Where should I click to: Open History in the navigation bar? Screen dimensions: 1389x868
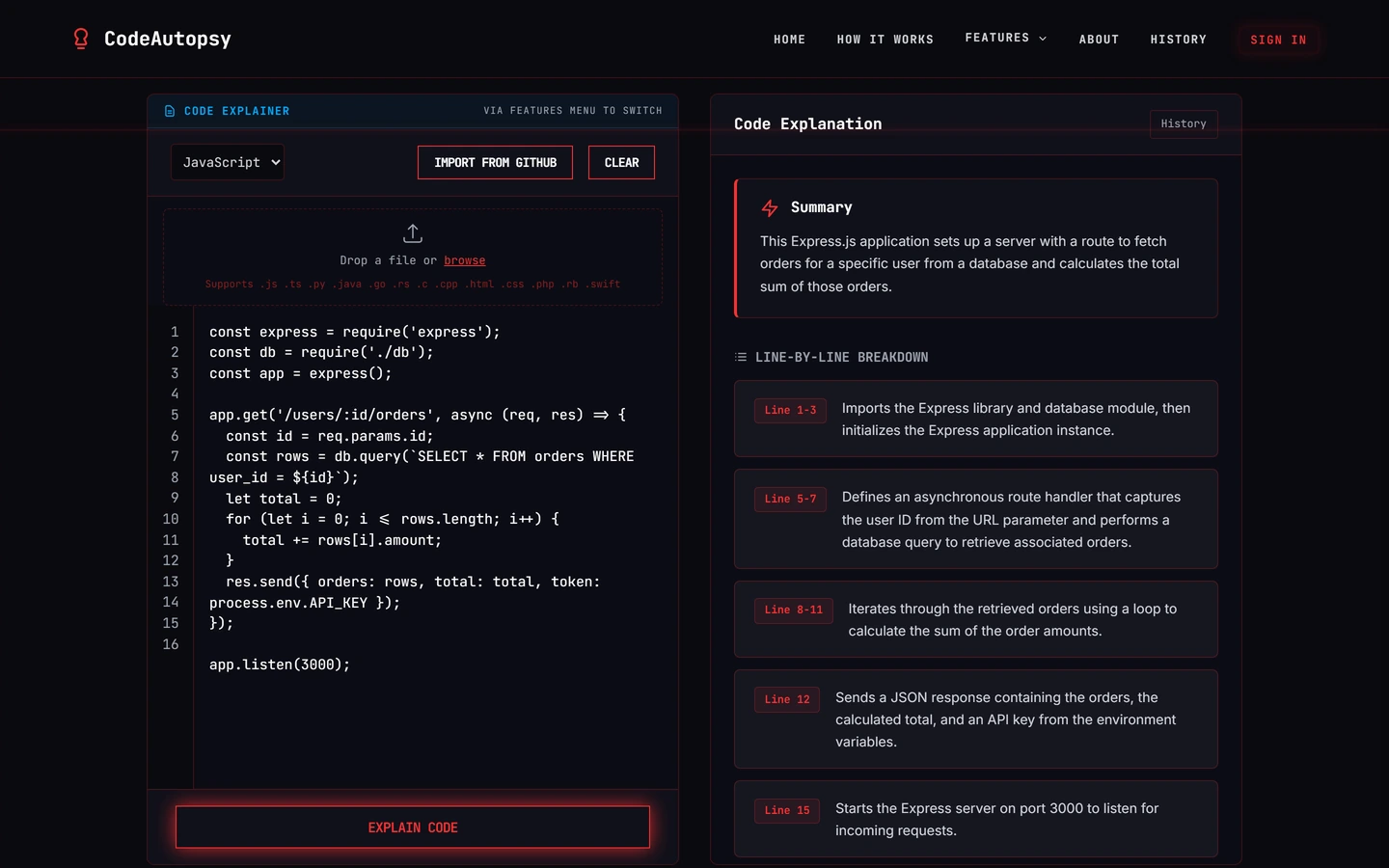pos(1178,40)
